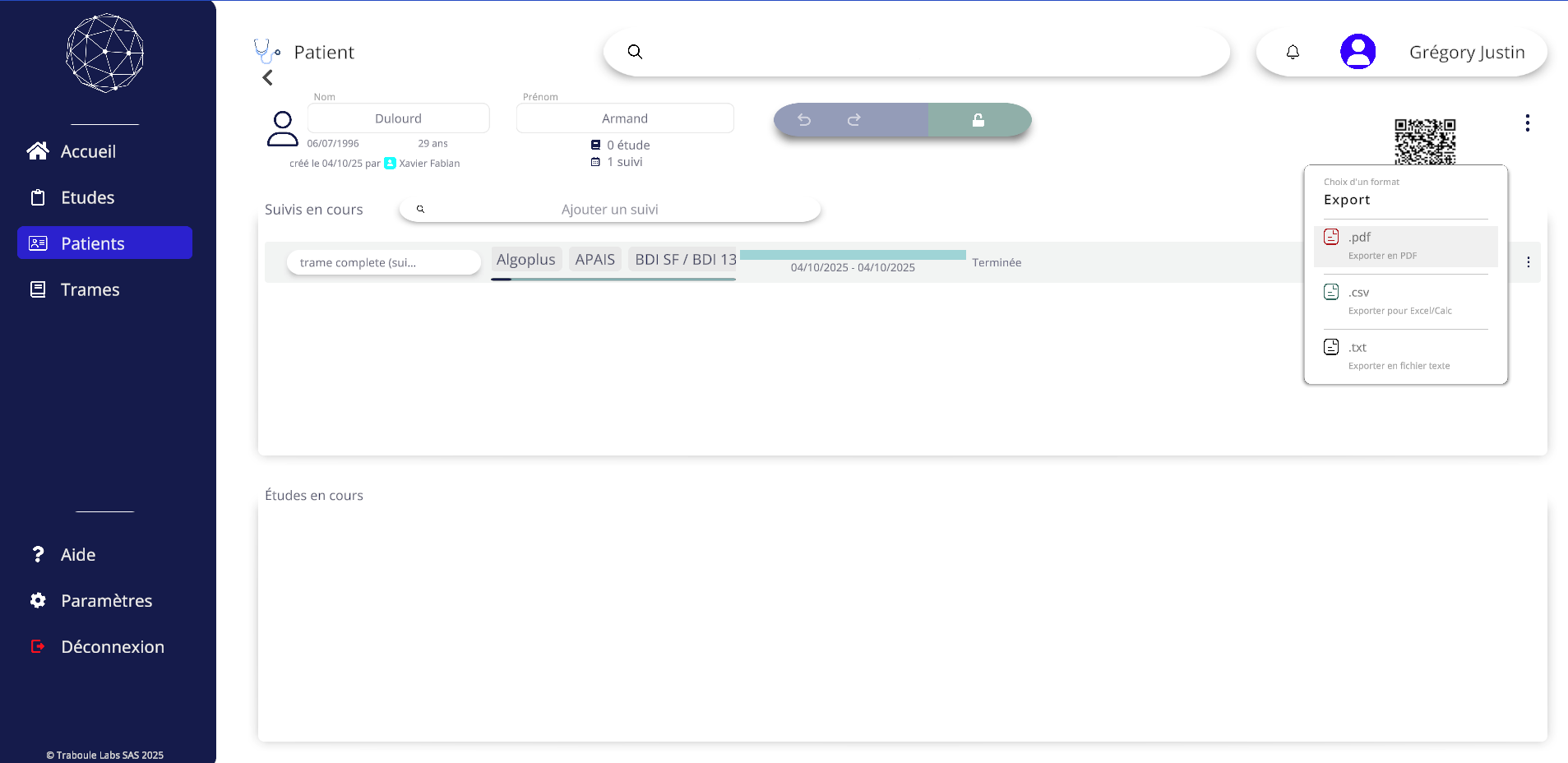
Task: Open the suivi row three-dot menu
Action: pyautogui.click(x=1528, y=262)
